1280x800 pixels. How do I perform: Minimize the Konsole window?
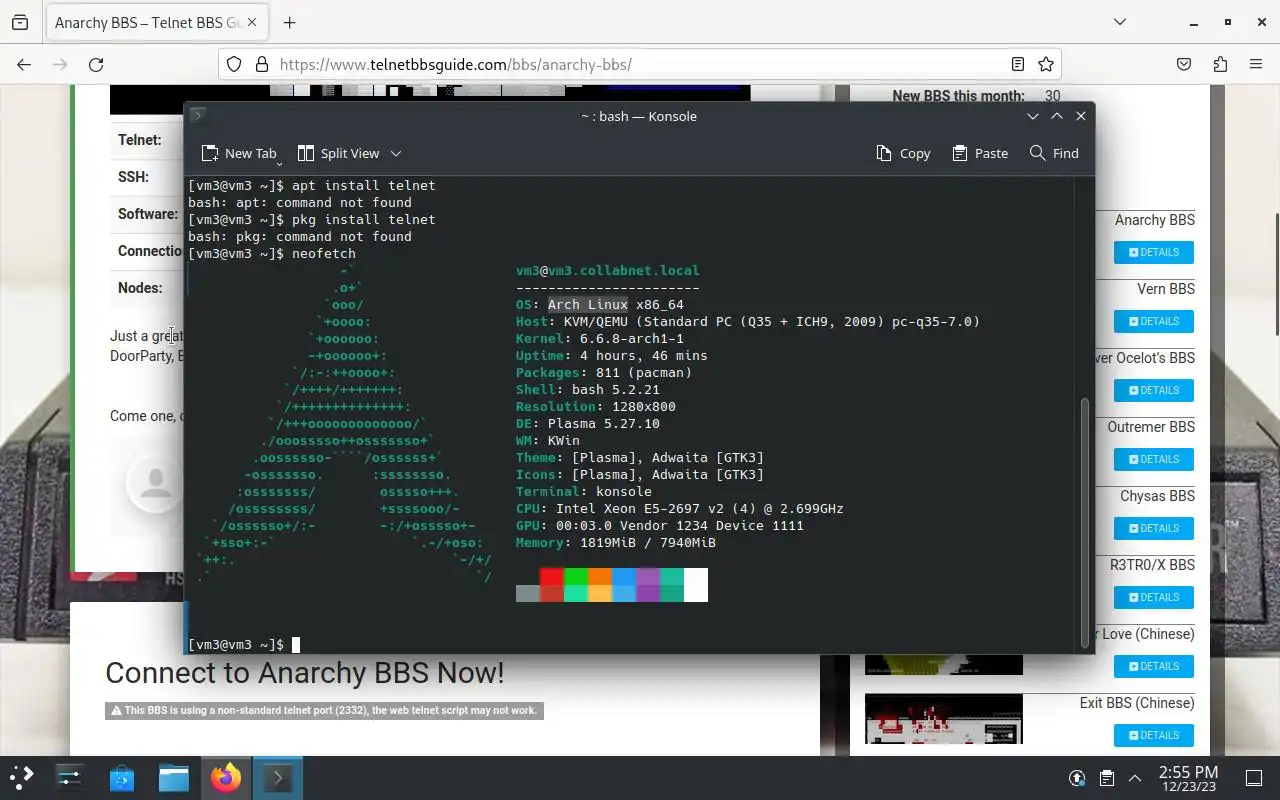coord(1033,116)
